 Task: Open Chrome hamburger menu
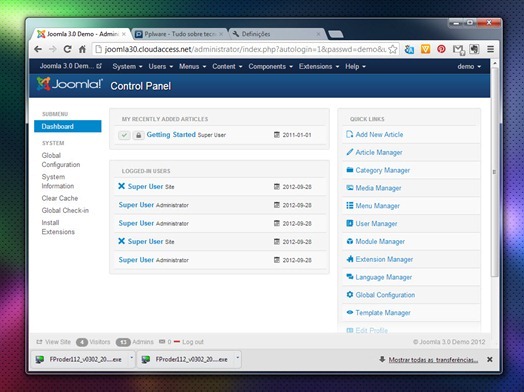coord(491,49)
